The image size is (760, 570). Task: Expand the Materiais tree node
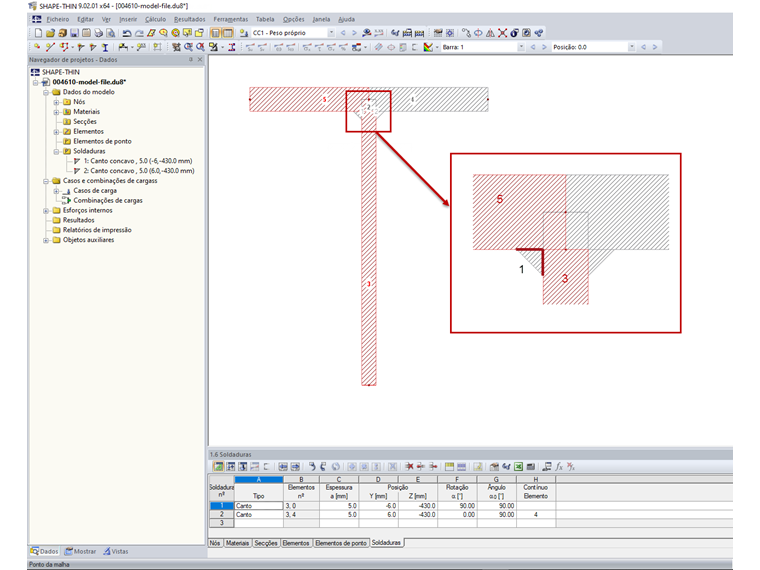pos(56,112)
